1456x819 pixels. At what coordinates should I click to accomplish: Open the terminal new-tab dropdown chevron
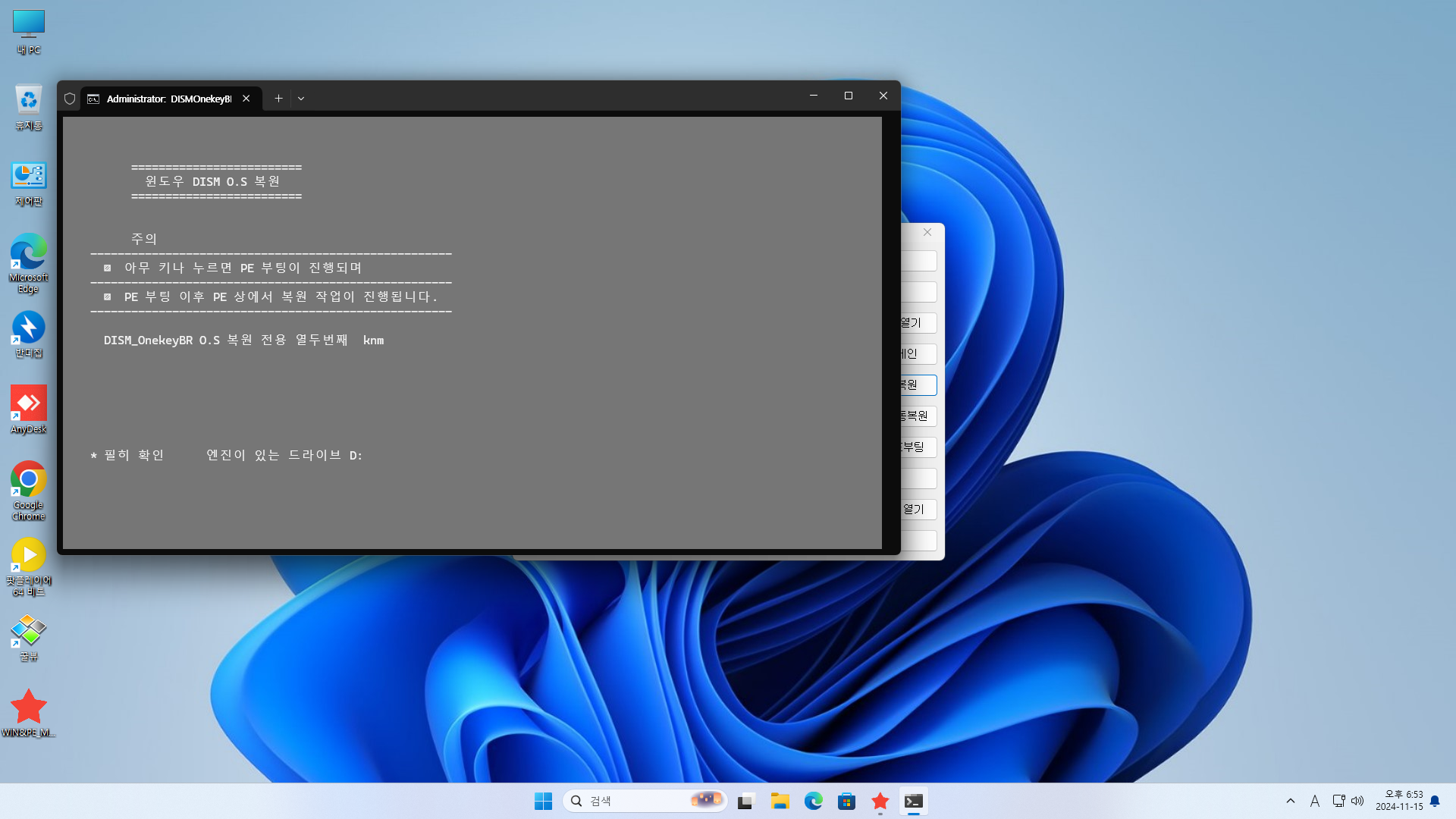[301, 99]
